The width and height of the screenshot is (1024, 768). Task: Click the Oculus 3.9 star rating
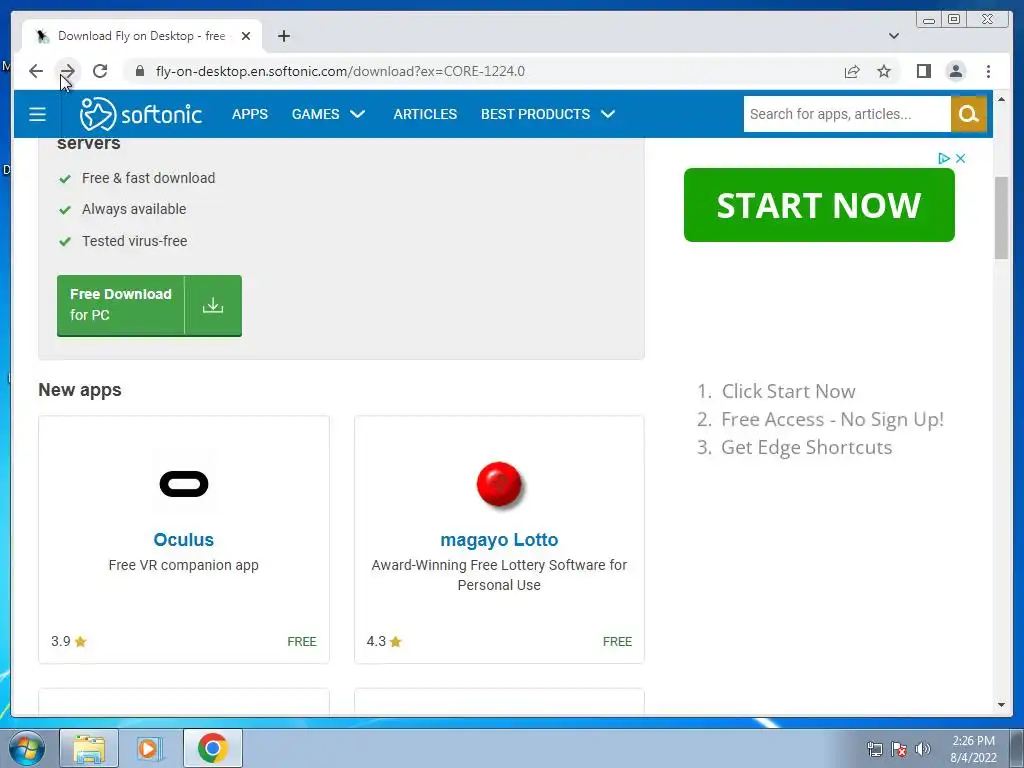[x=69, y=641]
